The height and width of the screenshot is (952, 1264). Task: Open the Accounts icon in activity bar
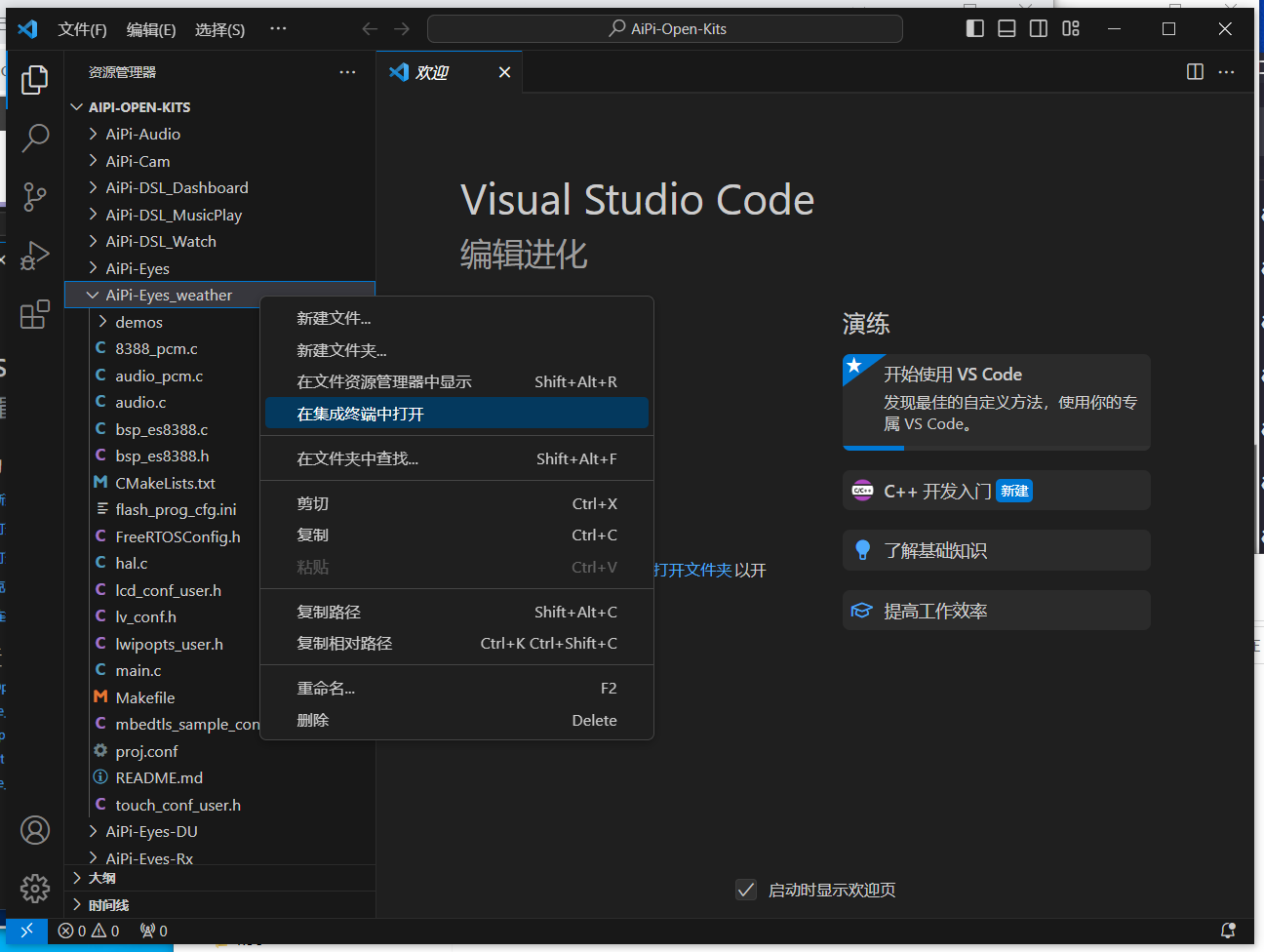tap(35, 830)
